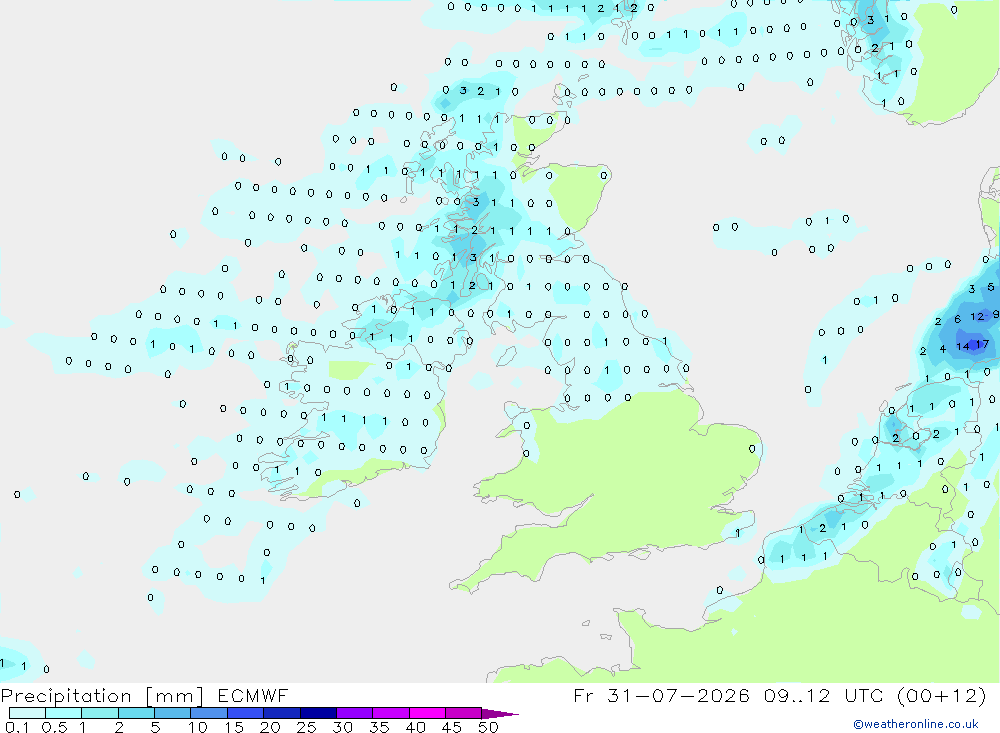Image resolution: width=1000 pixels, height=733 pixels.
Task: Click the "45" legend label
Action: click(x=452, y=727)
